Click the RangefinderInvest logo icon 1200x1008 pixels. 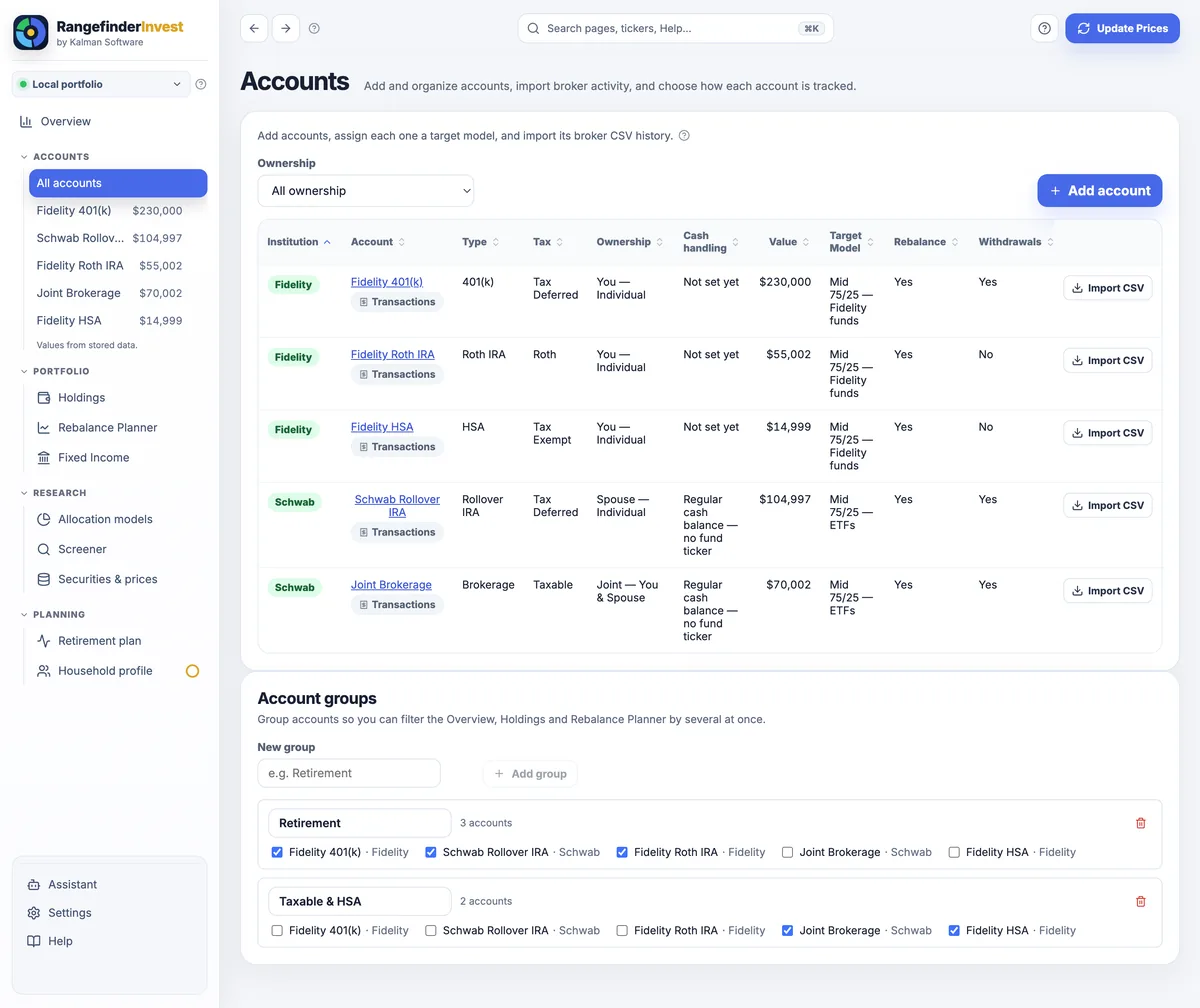click(31, 33)
